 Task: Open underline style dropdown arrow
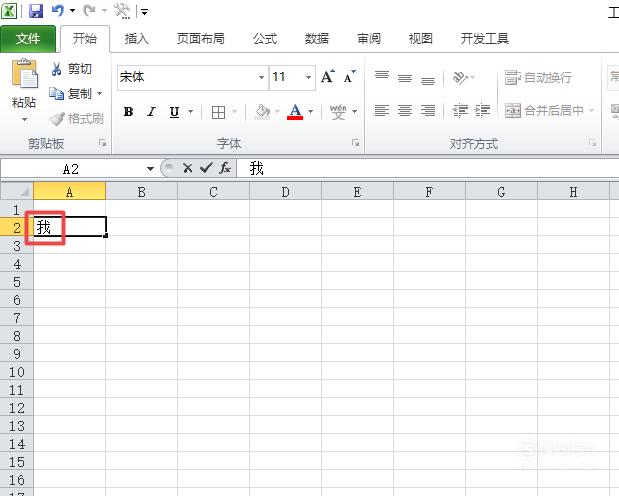click(191, 112)
